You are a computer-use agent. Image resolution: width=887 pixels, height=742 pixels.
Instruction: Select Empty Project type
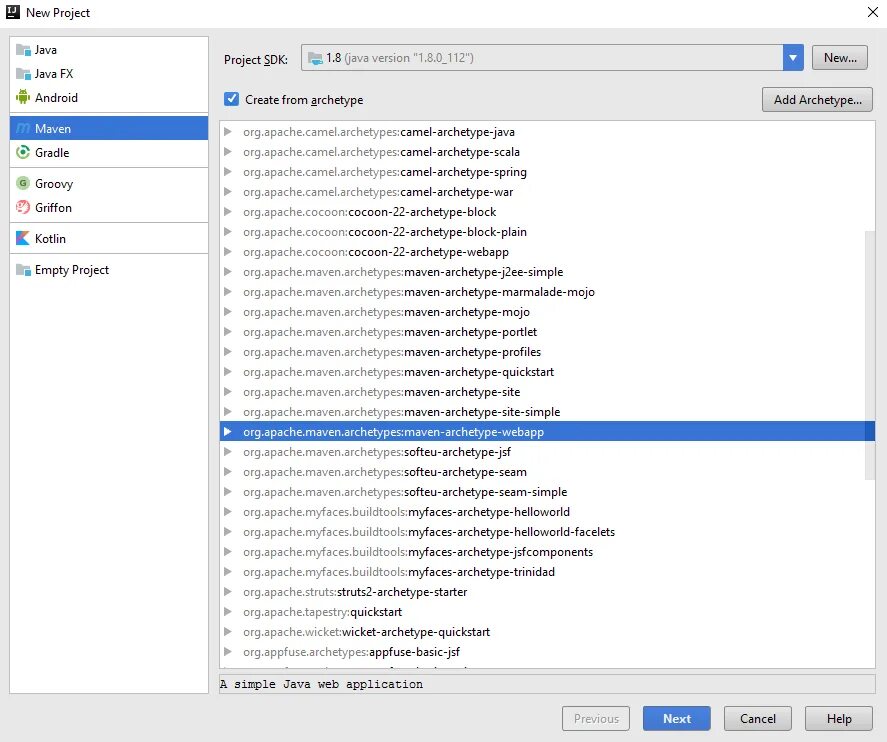(x=109, y=270)
